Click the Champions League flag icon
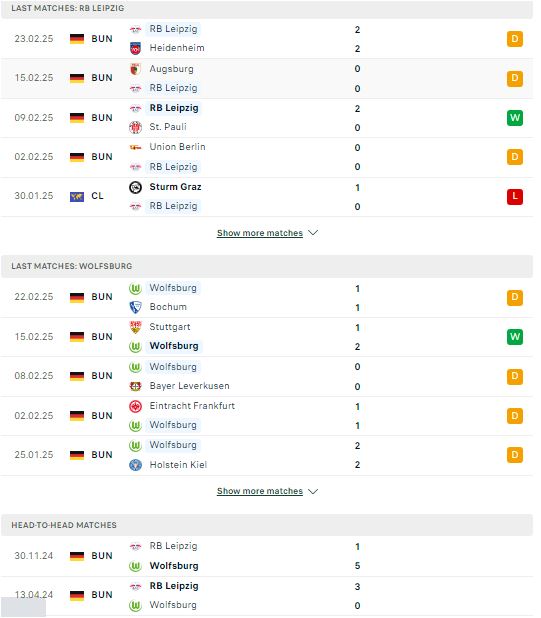This screenshot has height=618, width=541. [77, 196]
